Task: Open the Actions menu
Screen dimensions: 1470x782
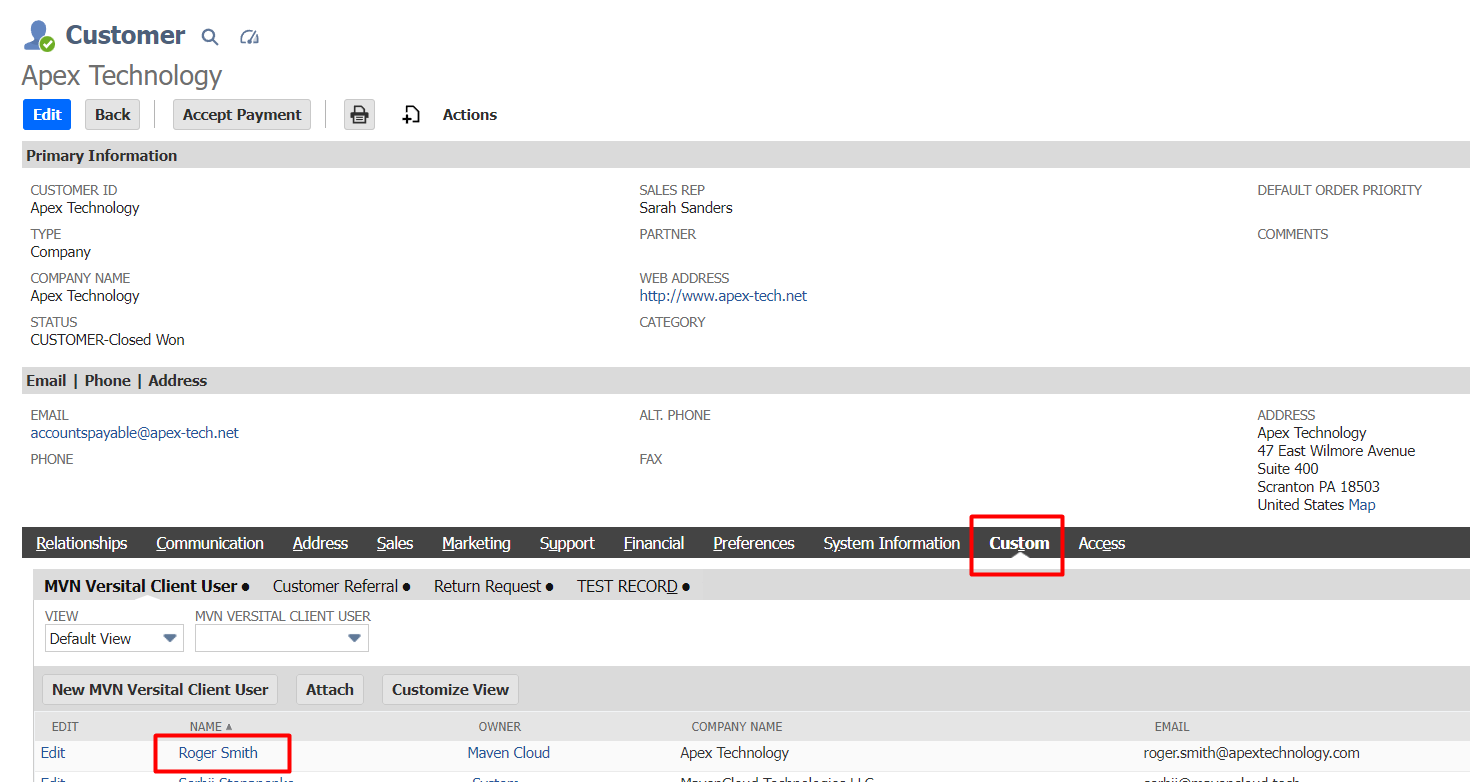Action: click(469, 115)
